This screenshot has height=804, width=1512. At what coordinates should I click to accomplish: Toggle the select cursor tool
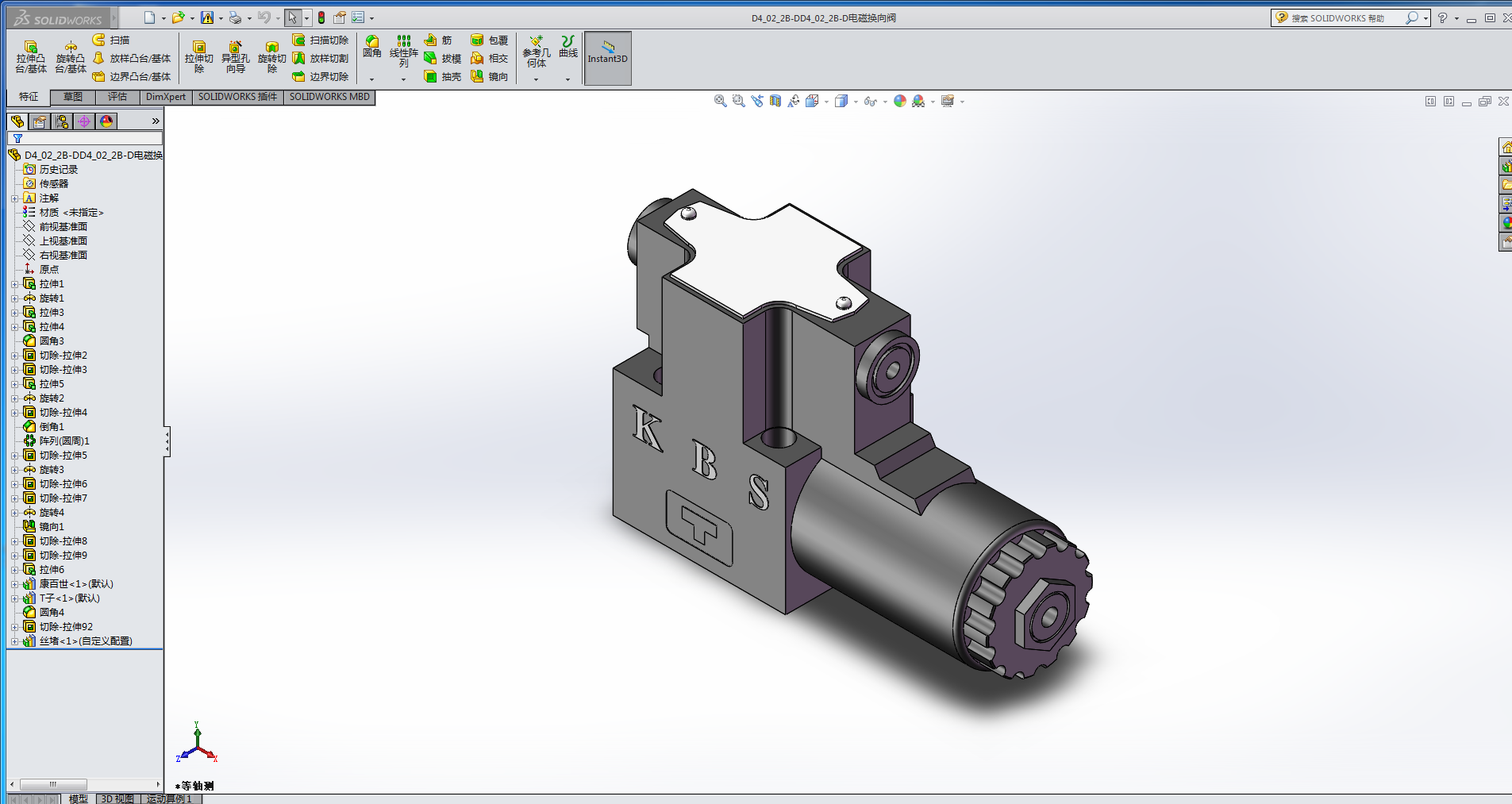[292, 17]
